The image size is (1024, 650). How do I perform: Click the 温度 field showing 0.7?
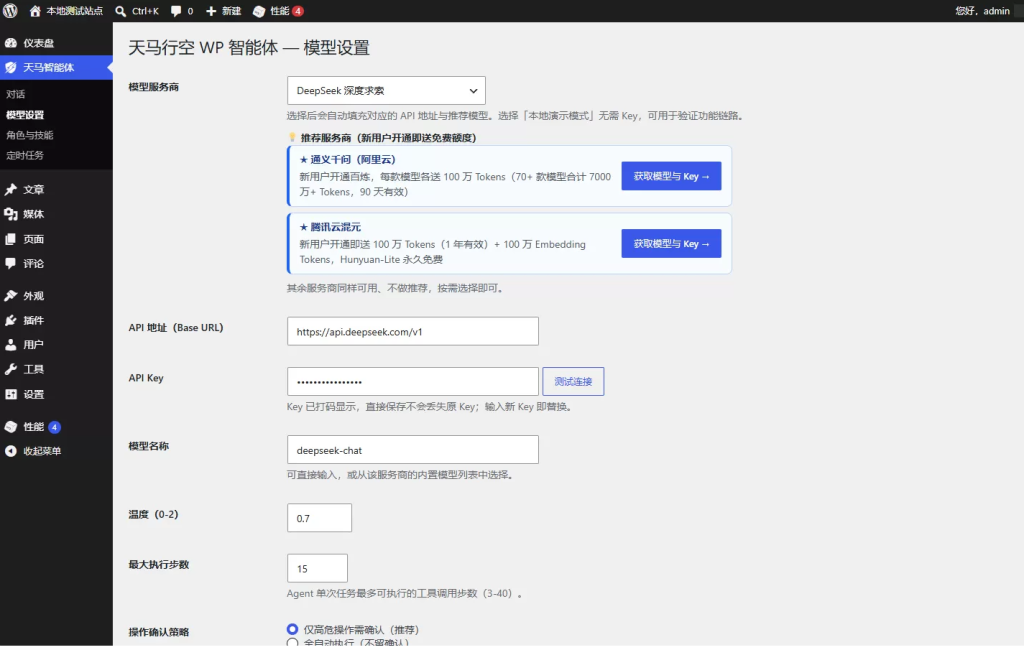pos(319,518)
